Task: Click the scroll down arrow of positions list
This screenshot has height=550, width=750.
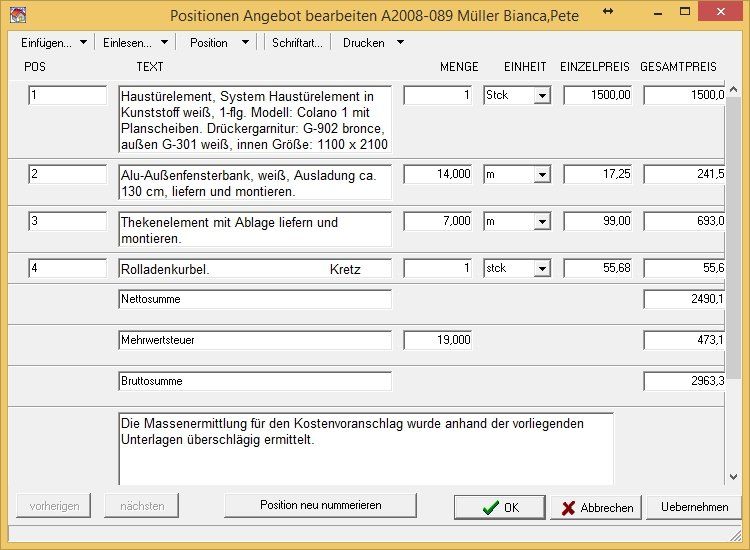Action: tap(733, 476)
